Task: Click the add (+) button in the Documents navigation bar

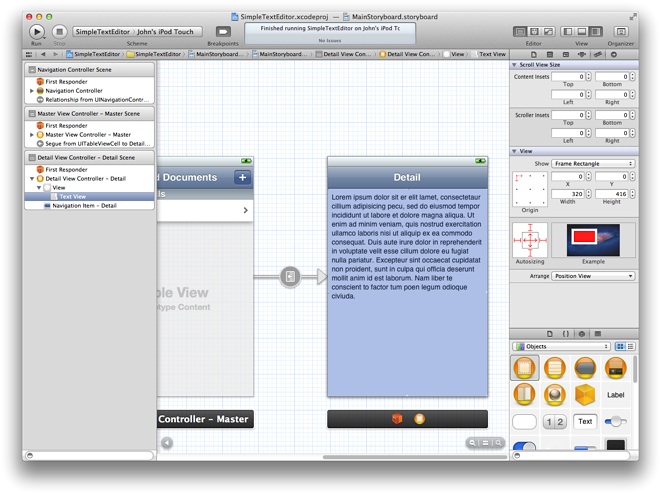Action: coord(242,177)
